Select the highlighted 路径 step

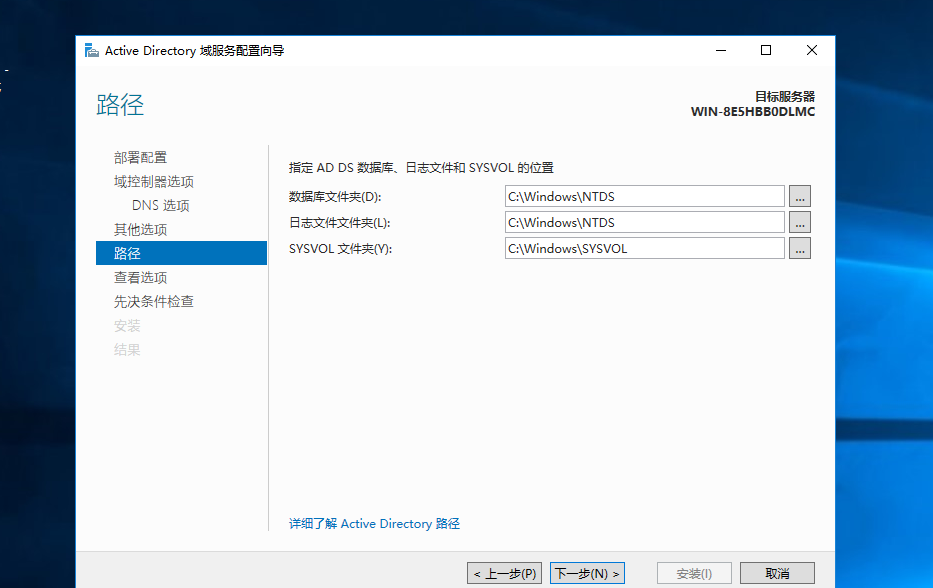pyautogui.click(x=181, y=253)
